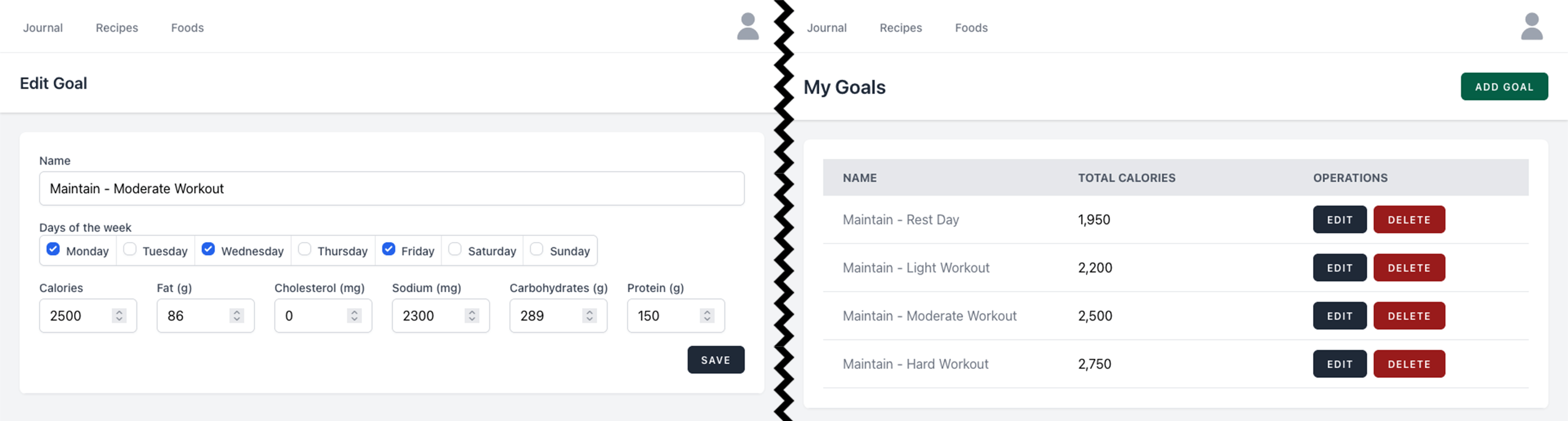Click the Calories field stepper arrows
The height and width of the screenshot is (421, 1568).
point(119,316)
